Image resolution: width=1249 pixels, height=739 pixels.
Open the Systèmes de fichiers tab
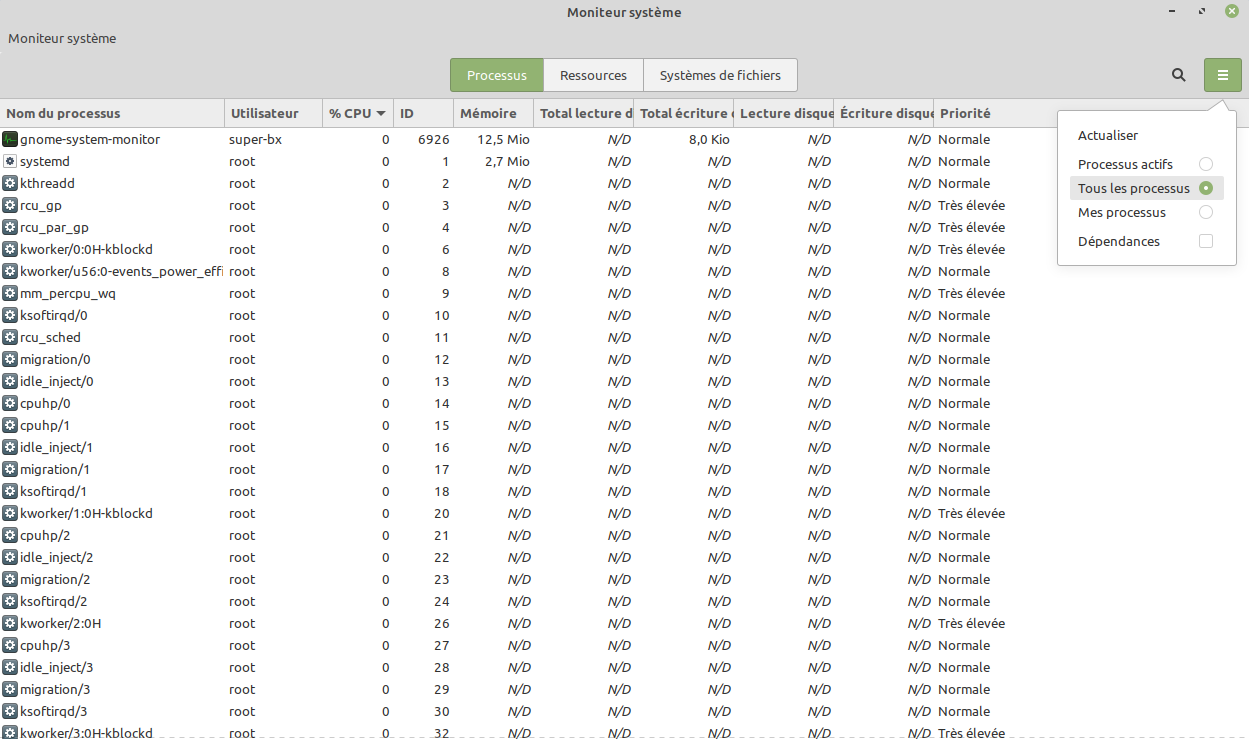(x=720, y=75)
